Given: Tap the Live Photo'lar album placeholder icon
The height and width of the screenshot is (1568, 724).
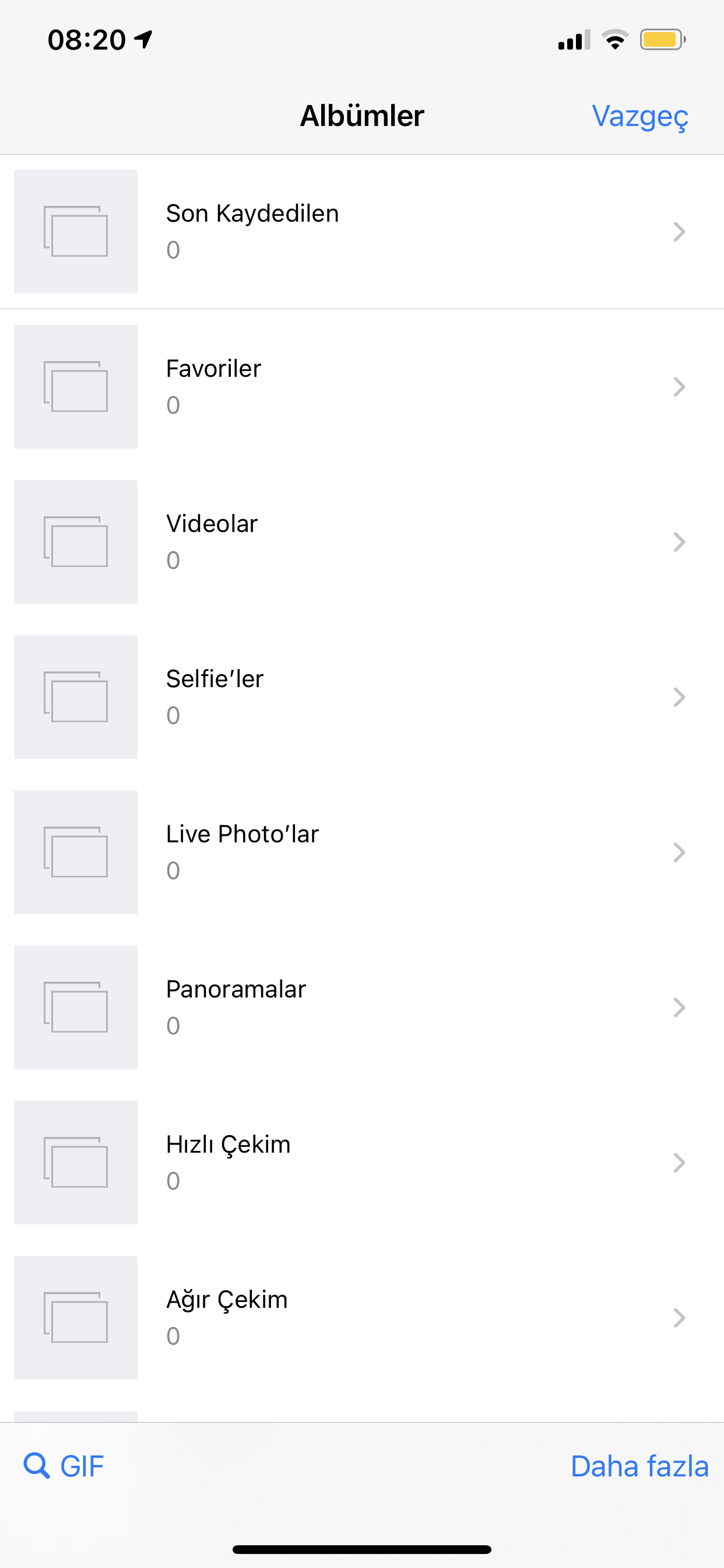Looking at the screenshot, I should click(x=75, y=852).
